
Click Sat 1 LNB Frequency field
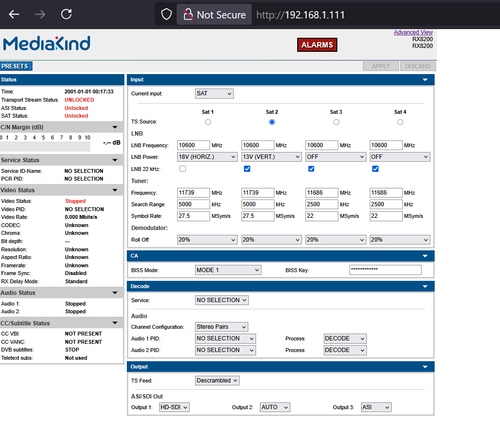point(193,145)
